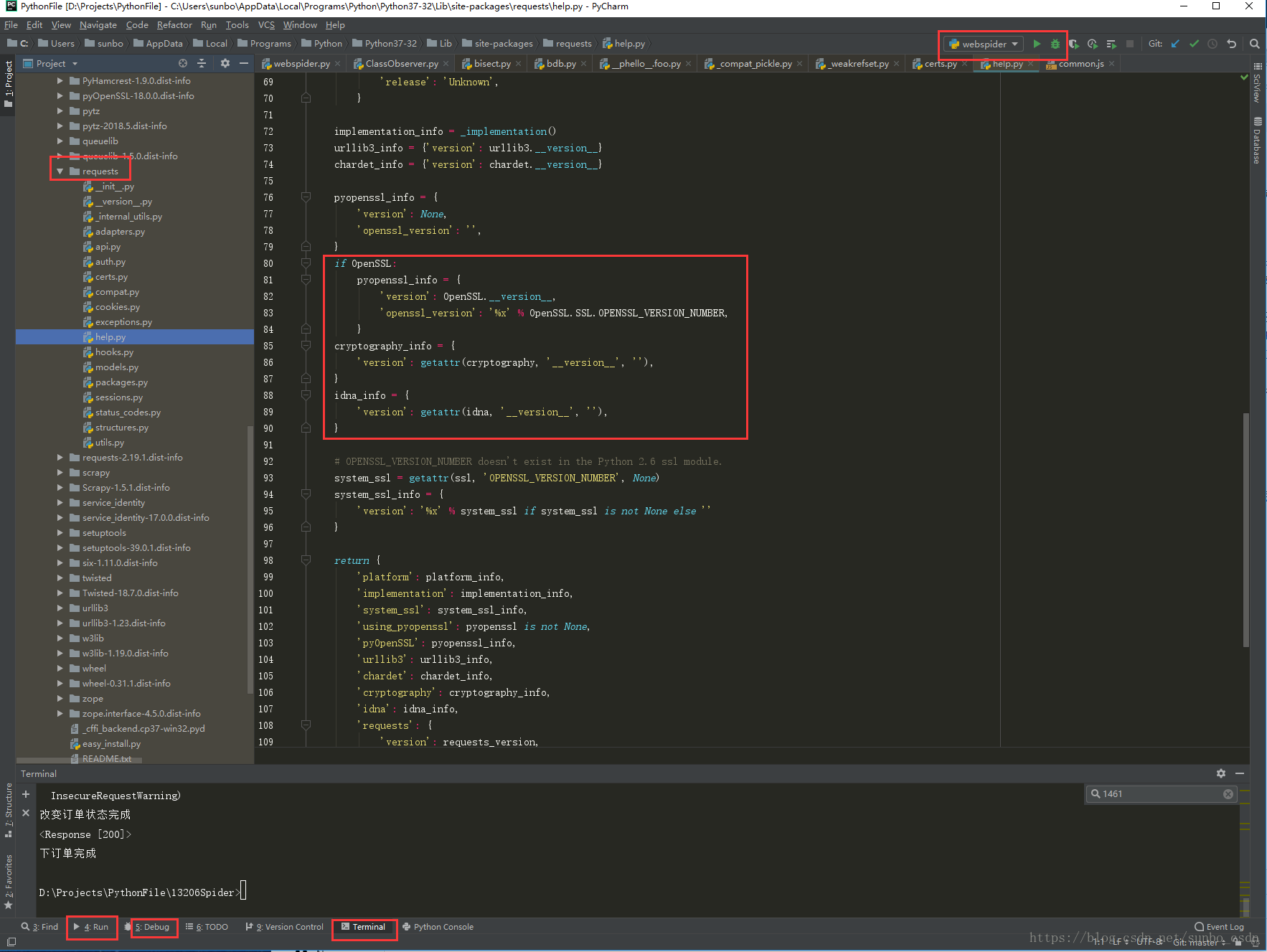Image resolution: width=1267 pixels, height=952 pixels.
Task: Hide the Project tool window
Action: (x=244, y=63)
